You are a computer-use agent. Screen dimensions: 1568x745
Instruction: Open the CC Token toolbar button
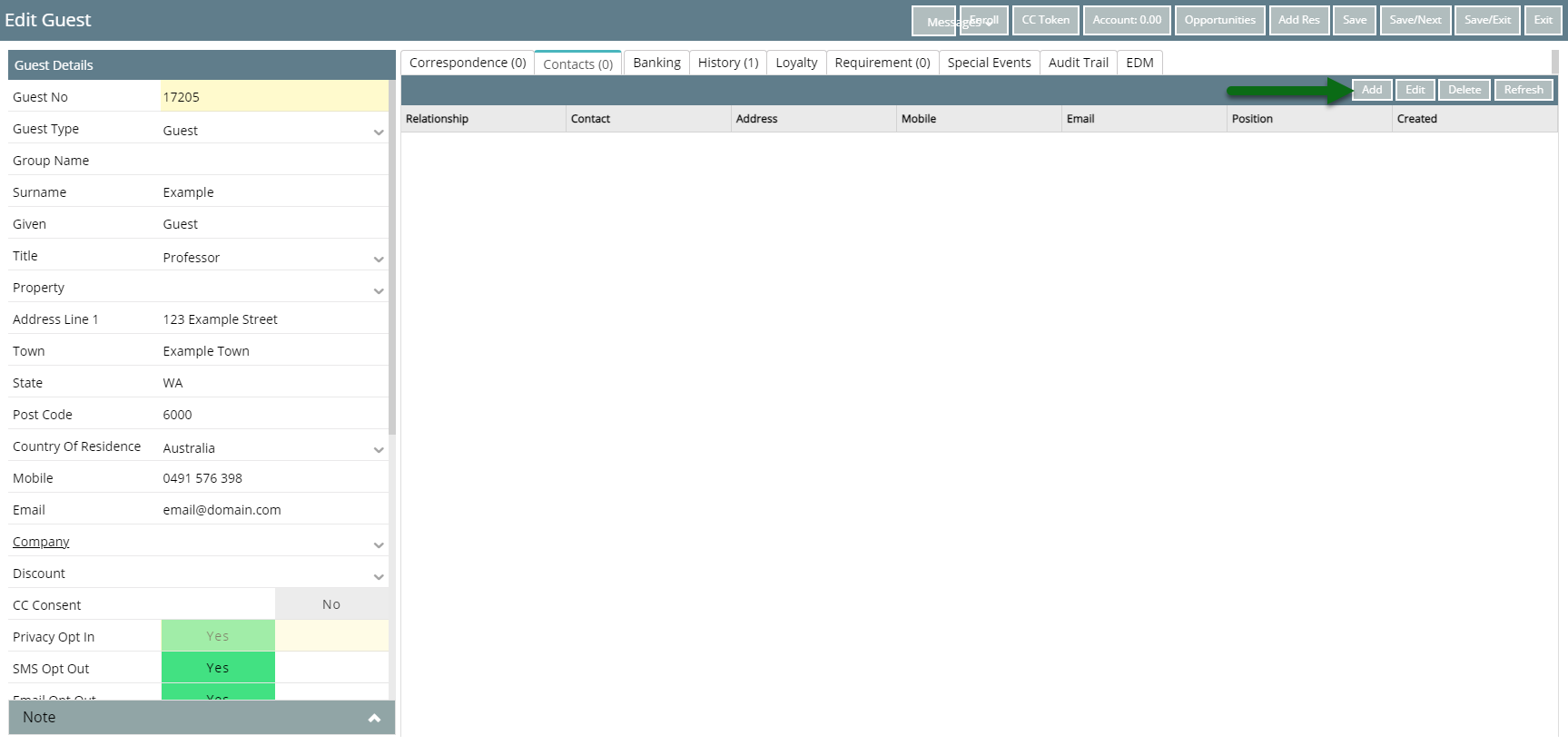[x=1045, y=20]
